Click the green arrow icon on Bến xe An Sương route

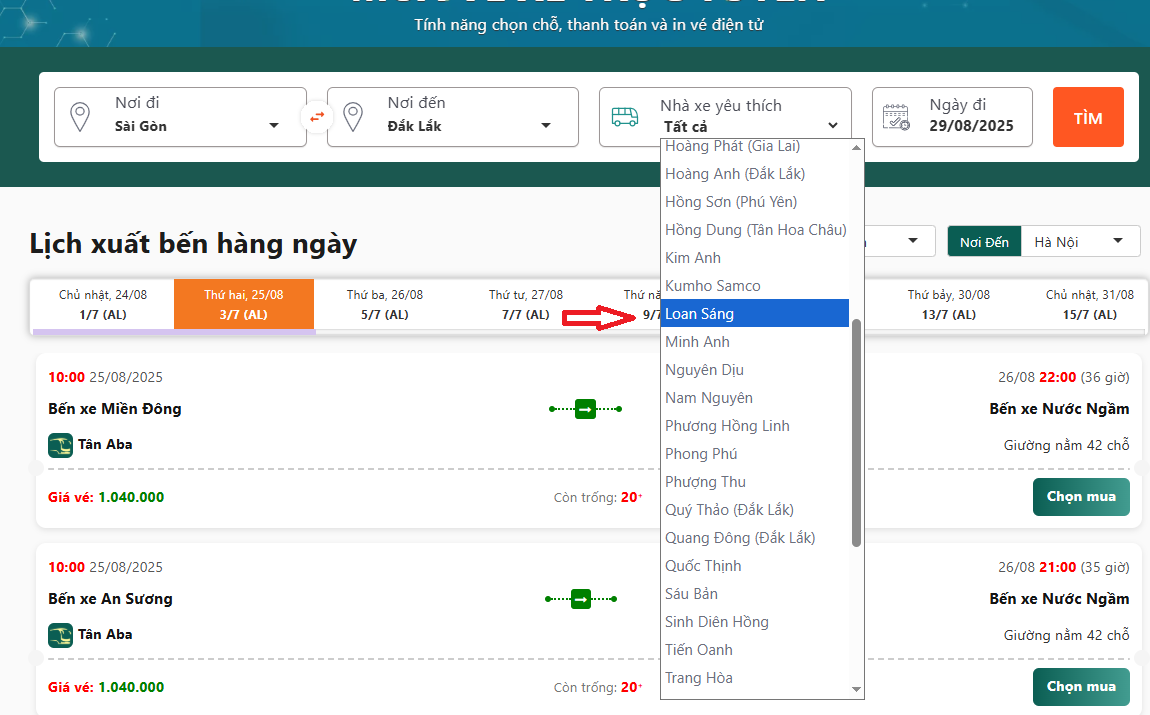(x=581, y=599)
